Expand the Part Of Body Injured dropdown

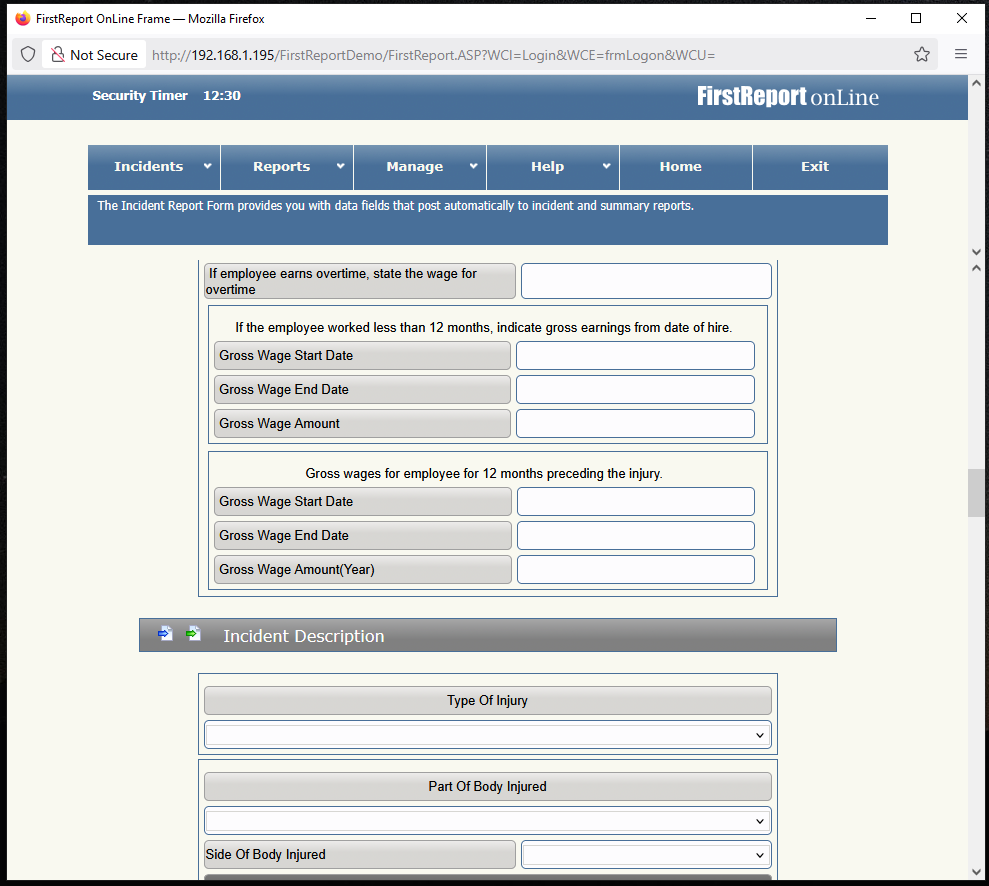(487, 821)
